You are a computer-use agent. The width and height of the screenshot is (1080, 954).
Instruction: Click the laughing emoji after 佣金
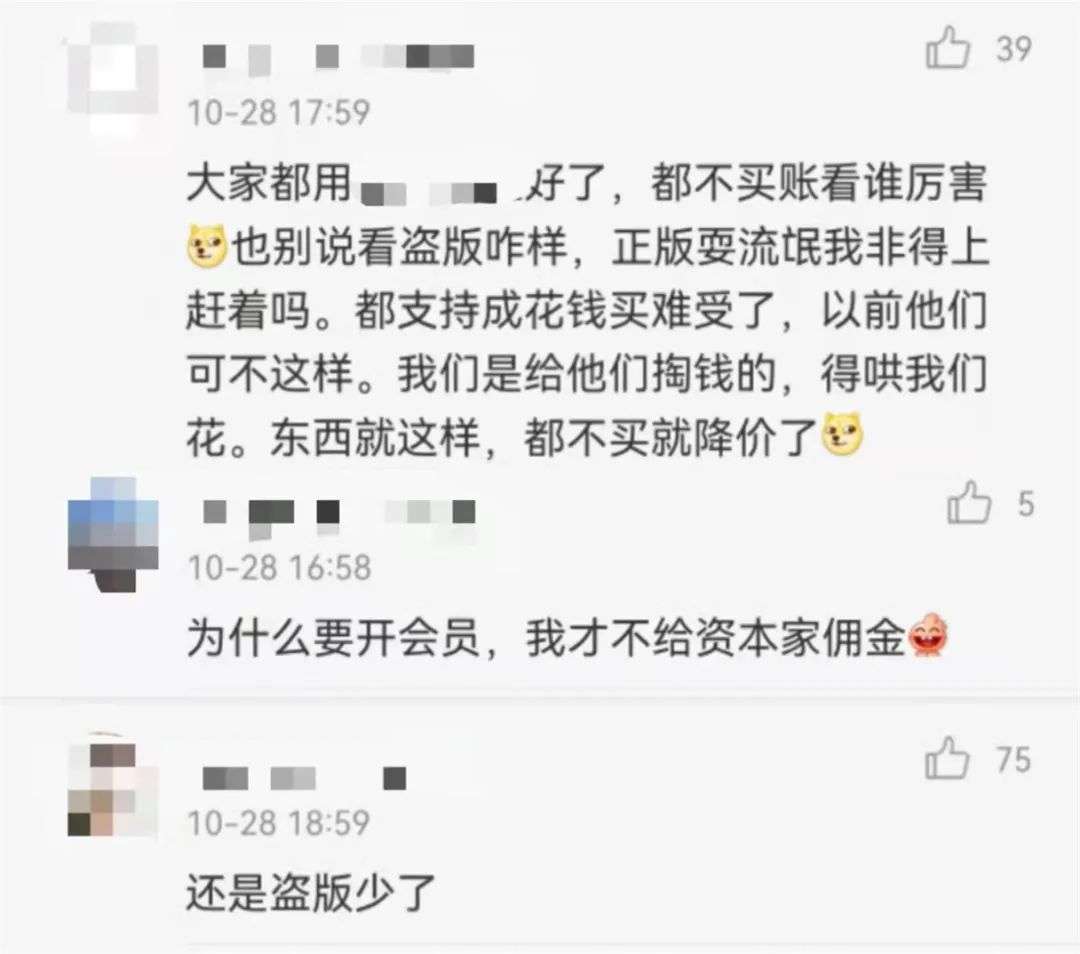click(928, 636)
